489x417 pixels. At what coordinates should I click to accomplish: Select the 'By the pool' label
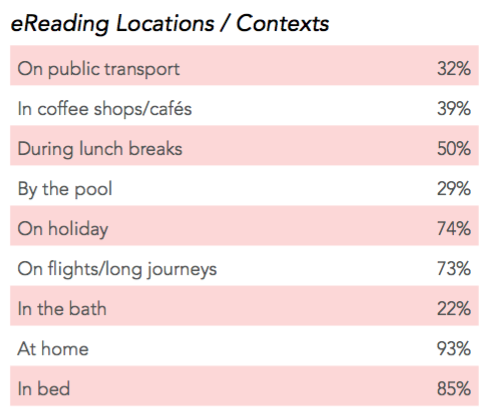click(65, 189)
